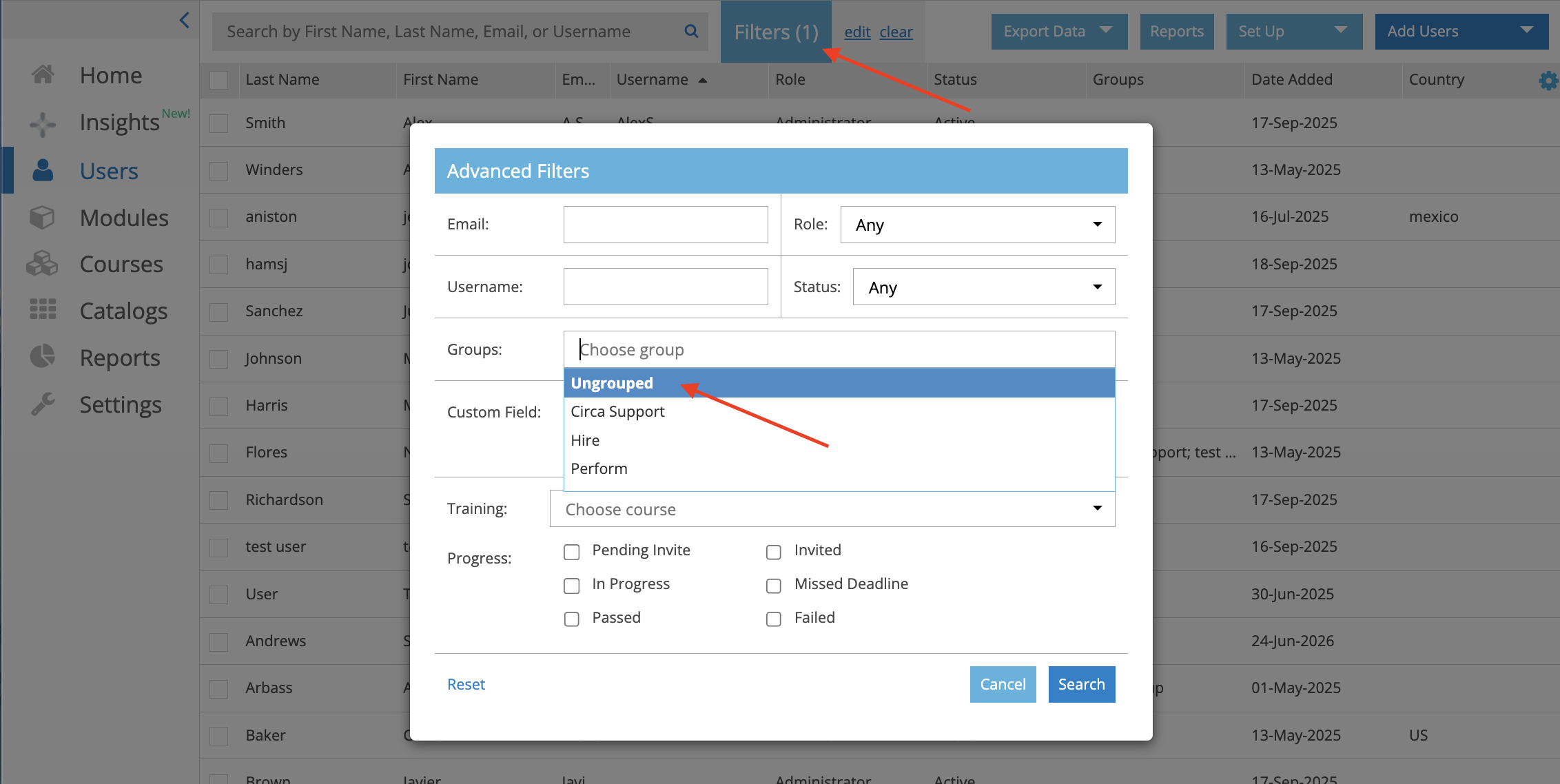
Task: Click the Search button in filters
Action: click(1082, 684)
